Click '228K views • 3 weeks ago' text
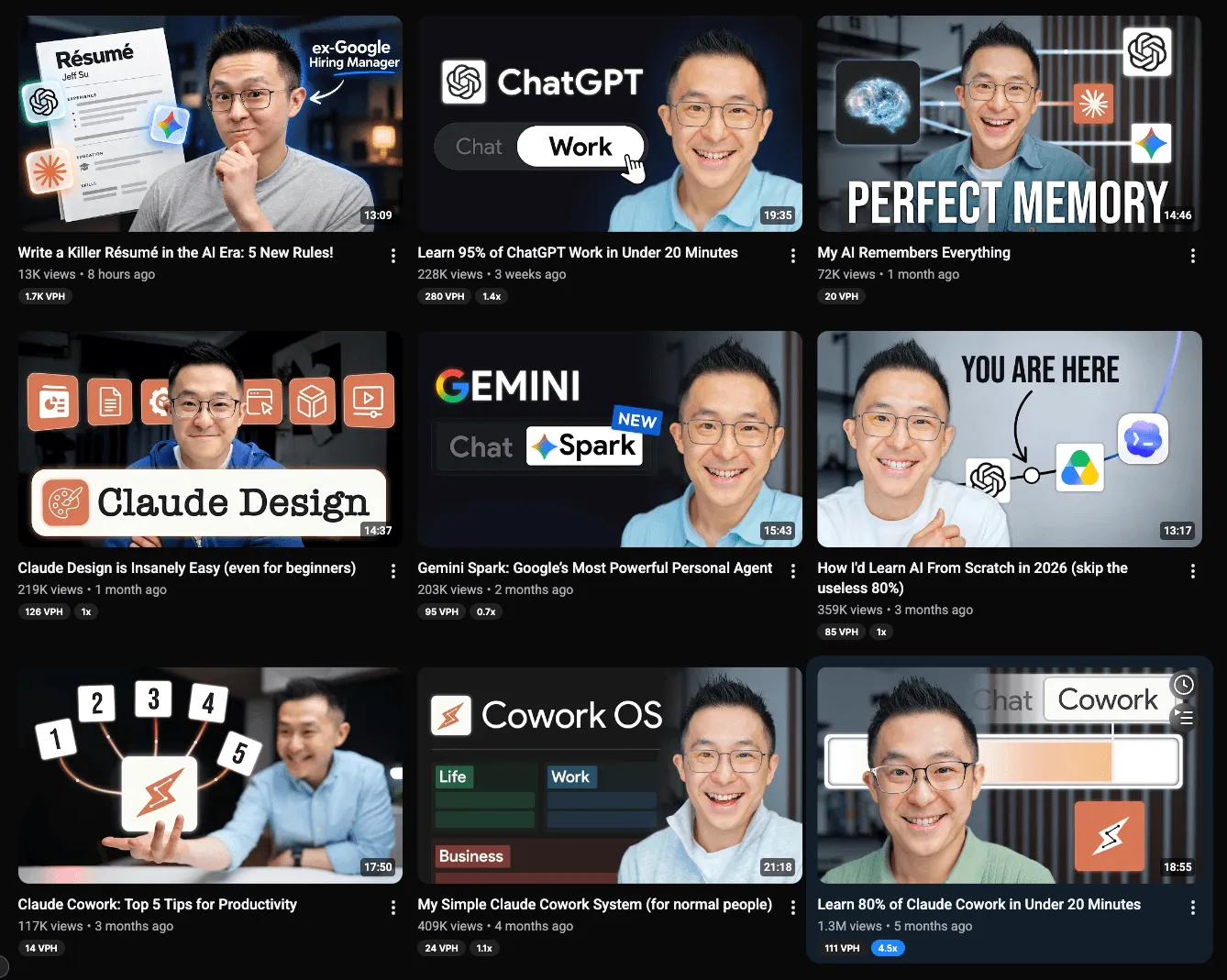1227x980 pixels. click(x=492, y=274)
